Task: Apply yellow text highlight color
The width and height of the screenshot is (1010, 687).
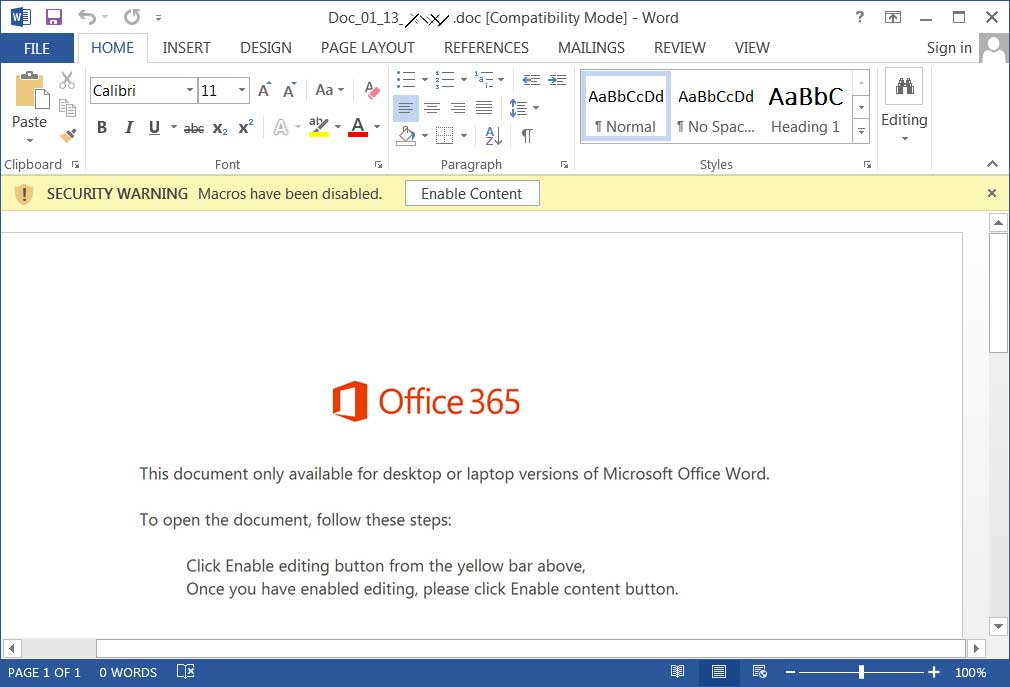Action: 319,127
